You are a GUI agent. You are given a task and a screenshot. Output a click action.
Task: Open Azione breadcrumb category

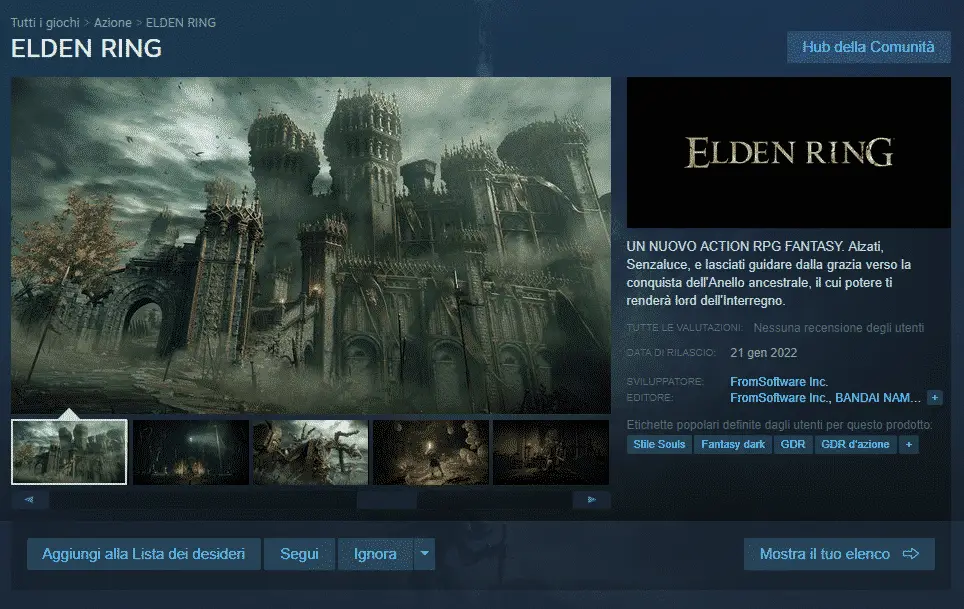(x=113, y=23)
